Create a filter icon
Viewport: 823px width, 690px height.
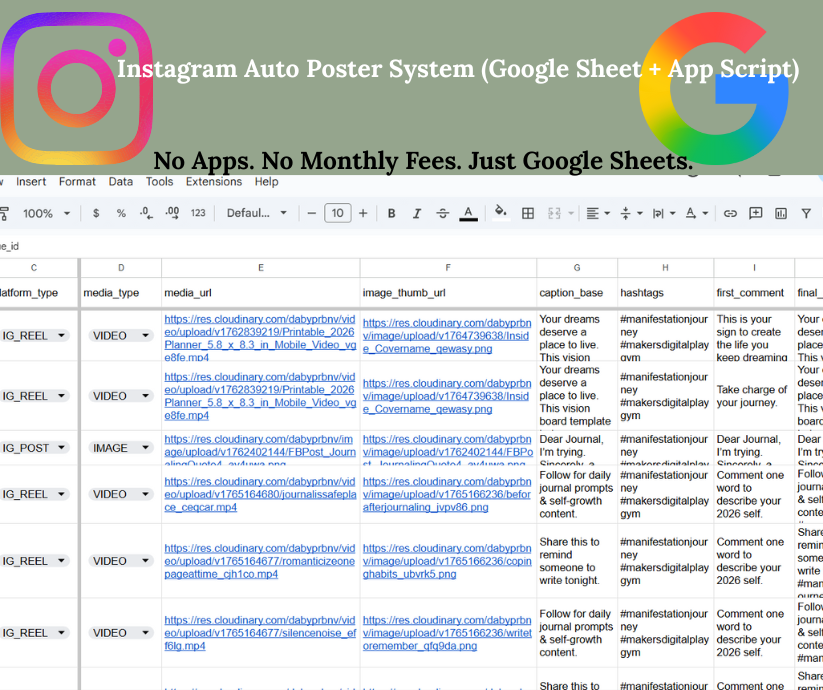pyautogui.click(x=806, y=214)
